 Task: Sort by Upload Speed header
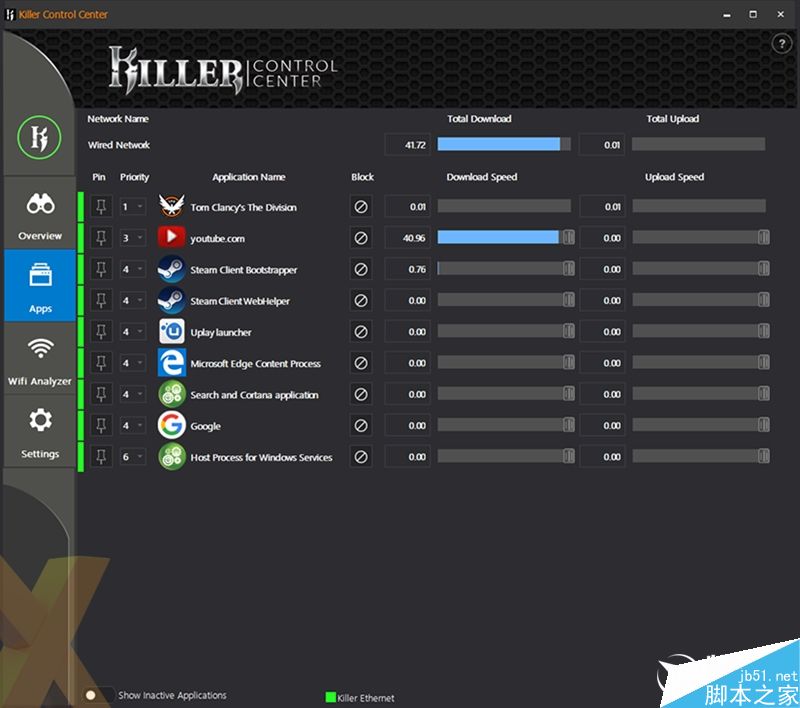coord(674,177)
